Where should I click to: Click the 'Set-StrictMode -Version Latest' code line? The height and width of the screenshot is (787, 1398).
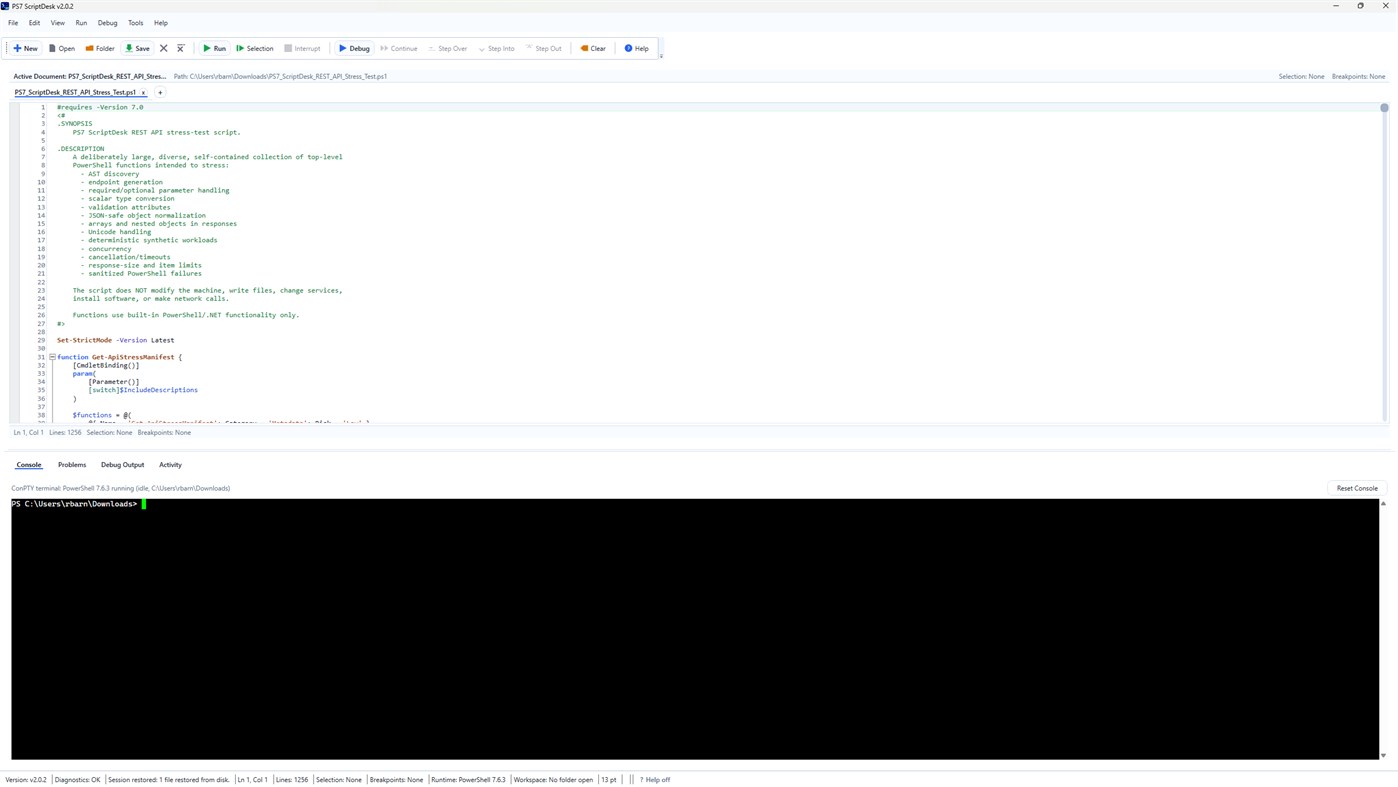tap(115, 340)
